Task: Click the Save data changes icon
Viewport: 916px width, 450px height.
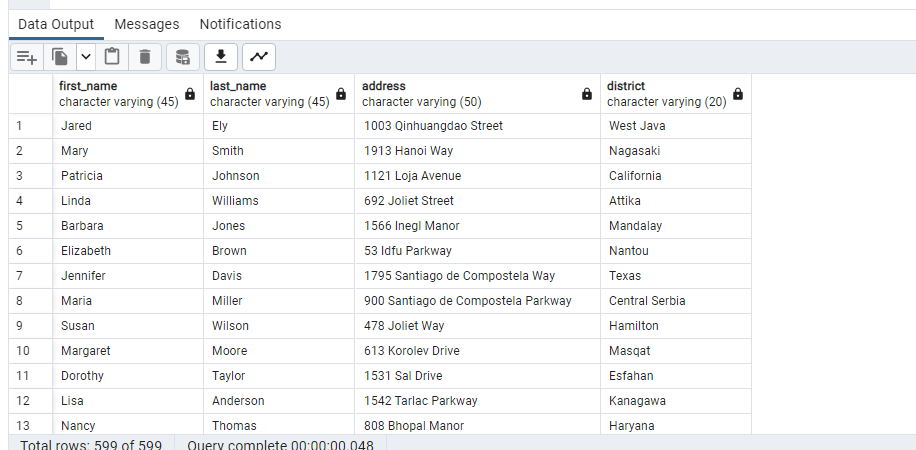Action: point(183,57)
